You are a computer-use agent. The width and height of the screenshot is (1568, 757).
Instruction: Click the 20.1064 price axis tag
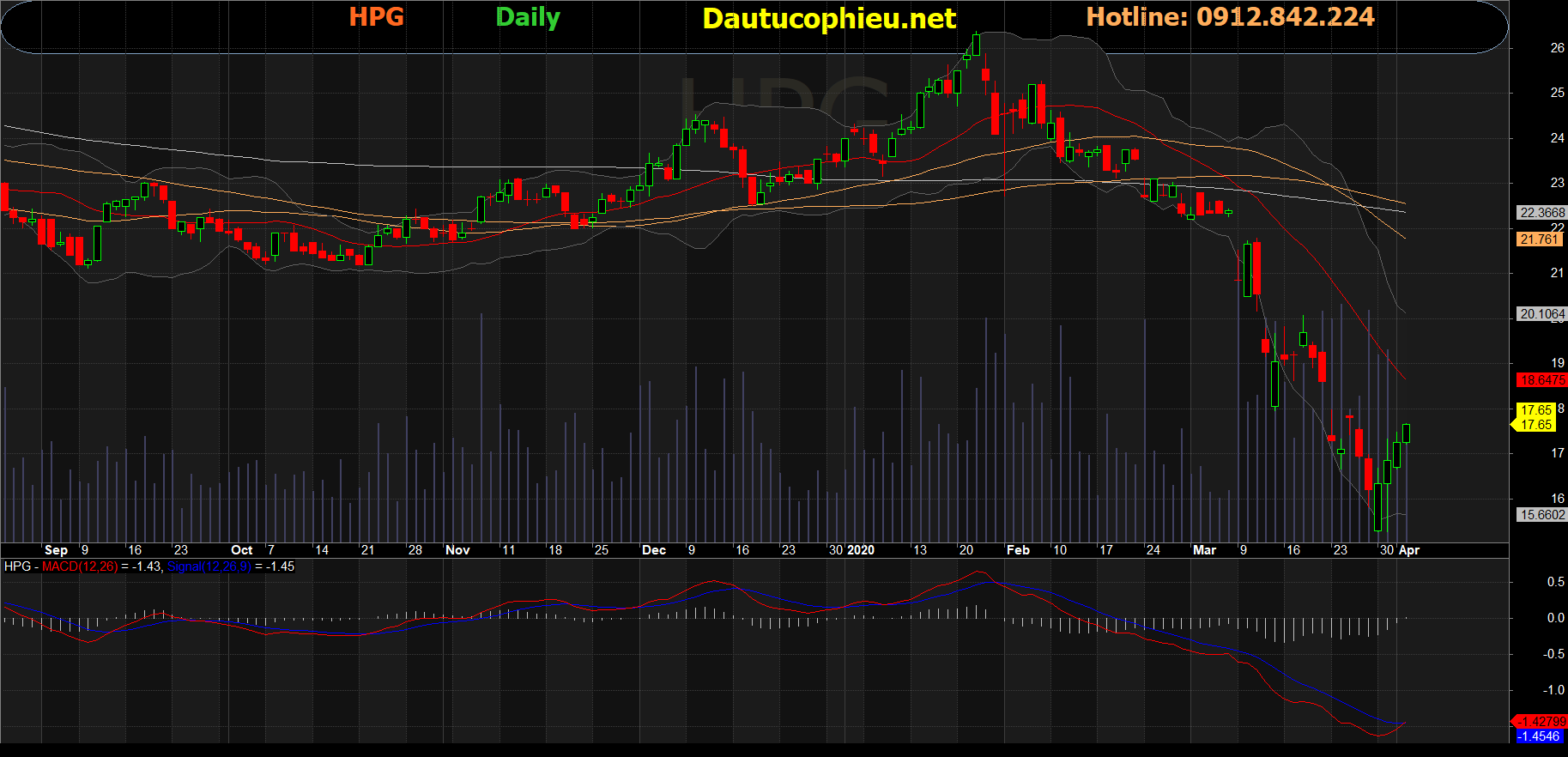click(1541, 314)
